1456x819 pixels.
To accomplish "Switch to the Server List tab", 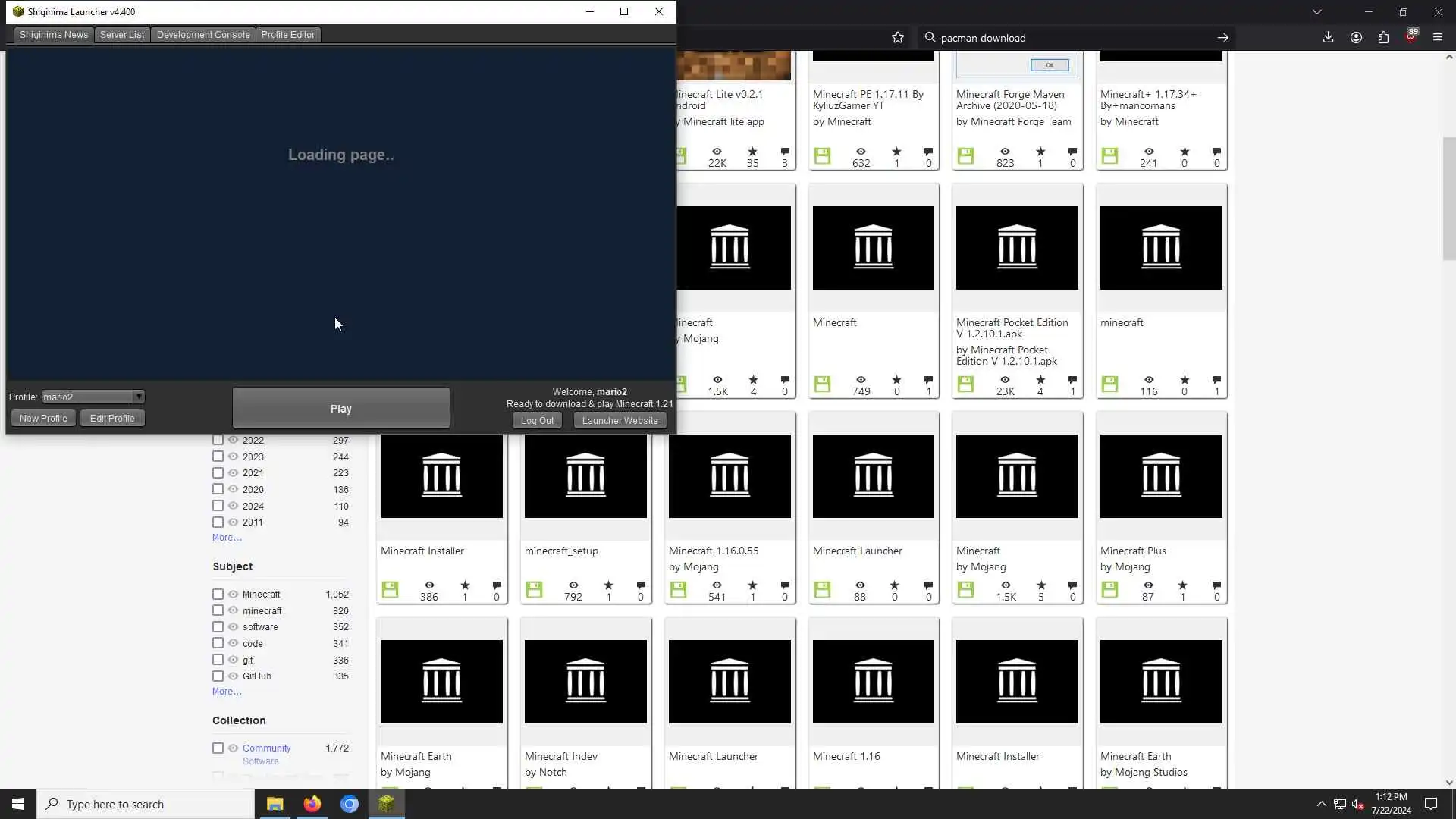I will coord(122,35).
